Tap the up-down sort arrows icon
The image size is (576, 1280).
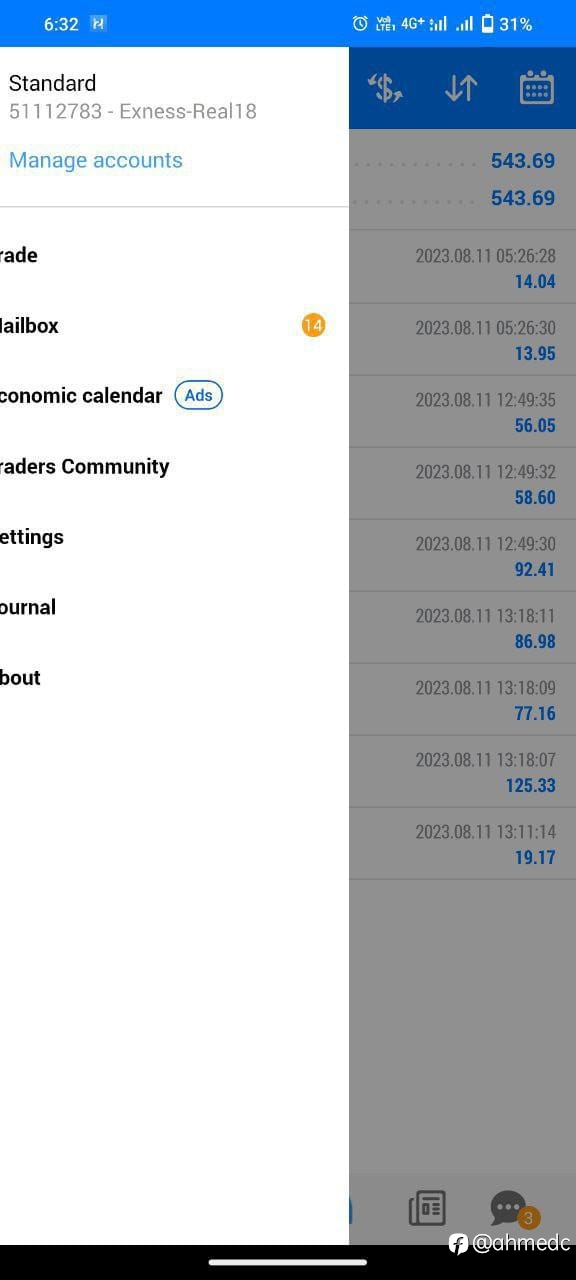coord(461,88)
